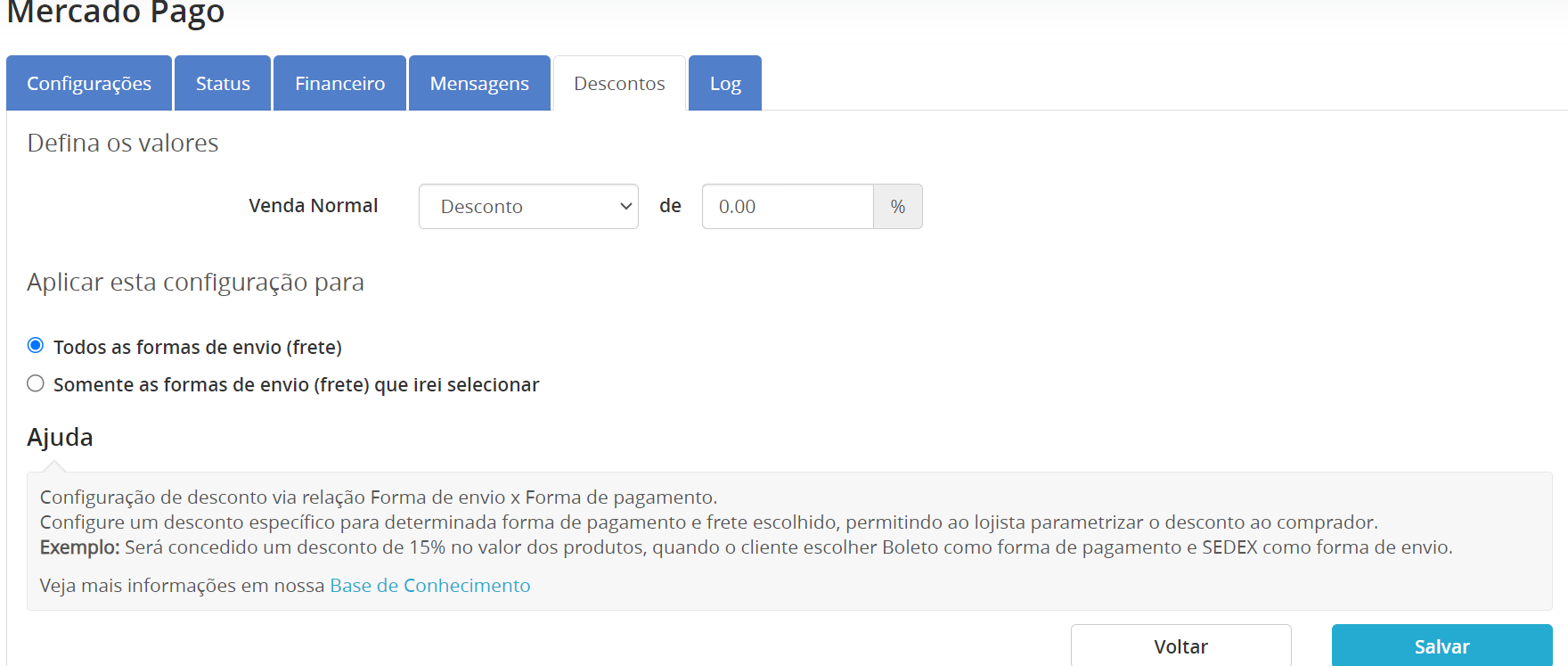The width and height of the screenshot is (1568, 666).
Task: Select the Descontos tab
Action: (619, 83)
